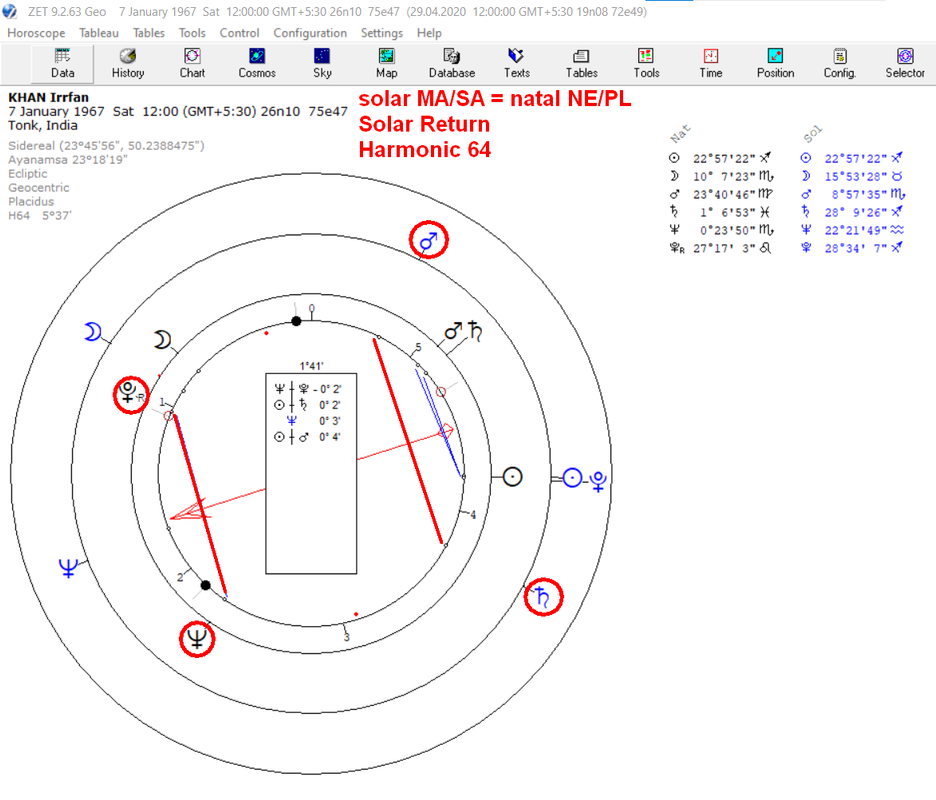The image size is (936, 800).
Task: Open the Tables toolbar icon
Action: [581, 64]
